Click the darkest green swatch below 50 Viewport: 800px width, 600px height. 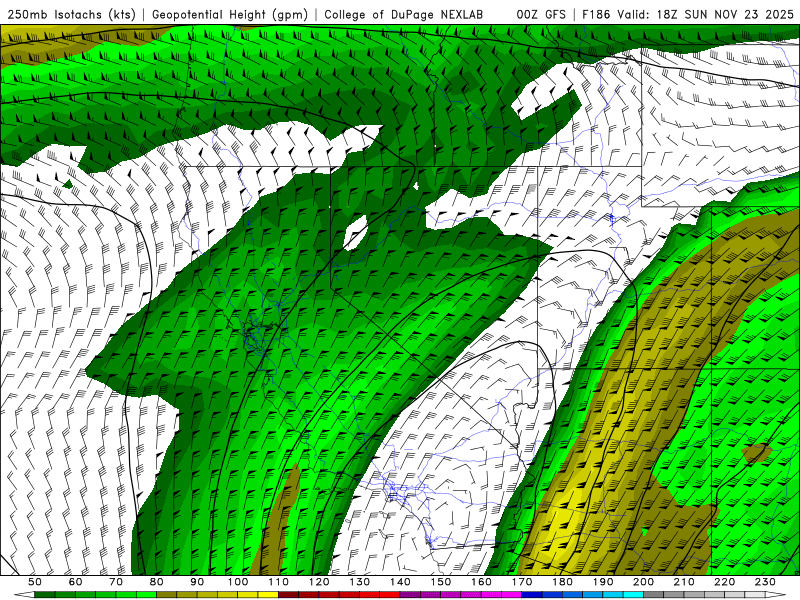coord(45,595)
